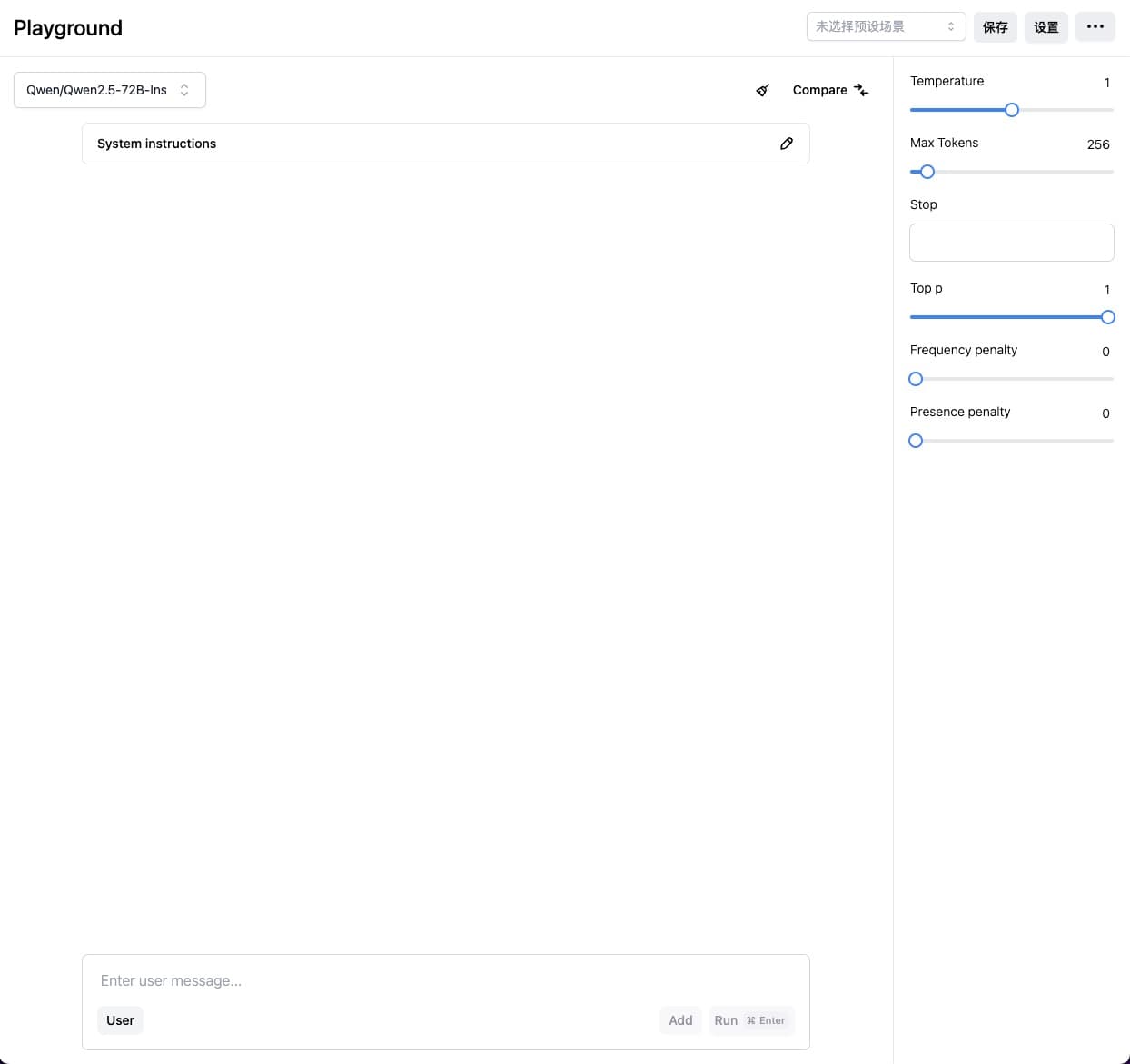1130x1064 pixels.
Task: Open the three-dots more options menu
Action: point(1095,26)
